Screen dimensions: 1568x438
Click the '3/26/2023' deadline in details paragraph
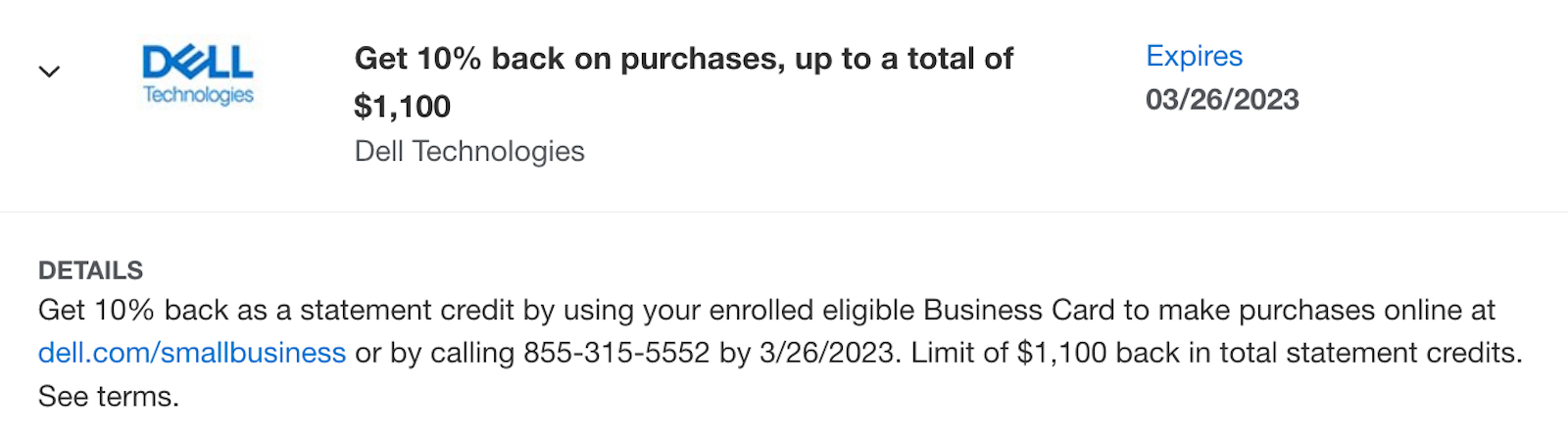(827, 353)
